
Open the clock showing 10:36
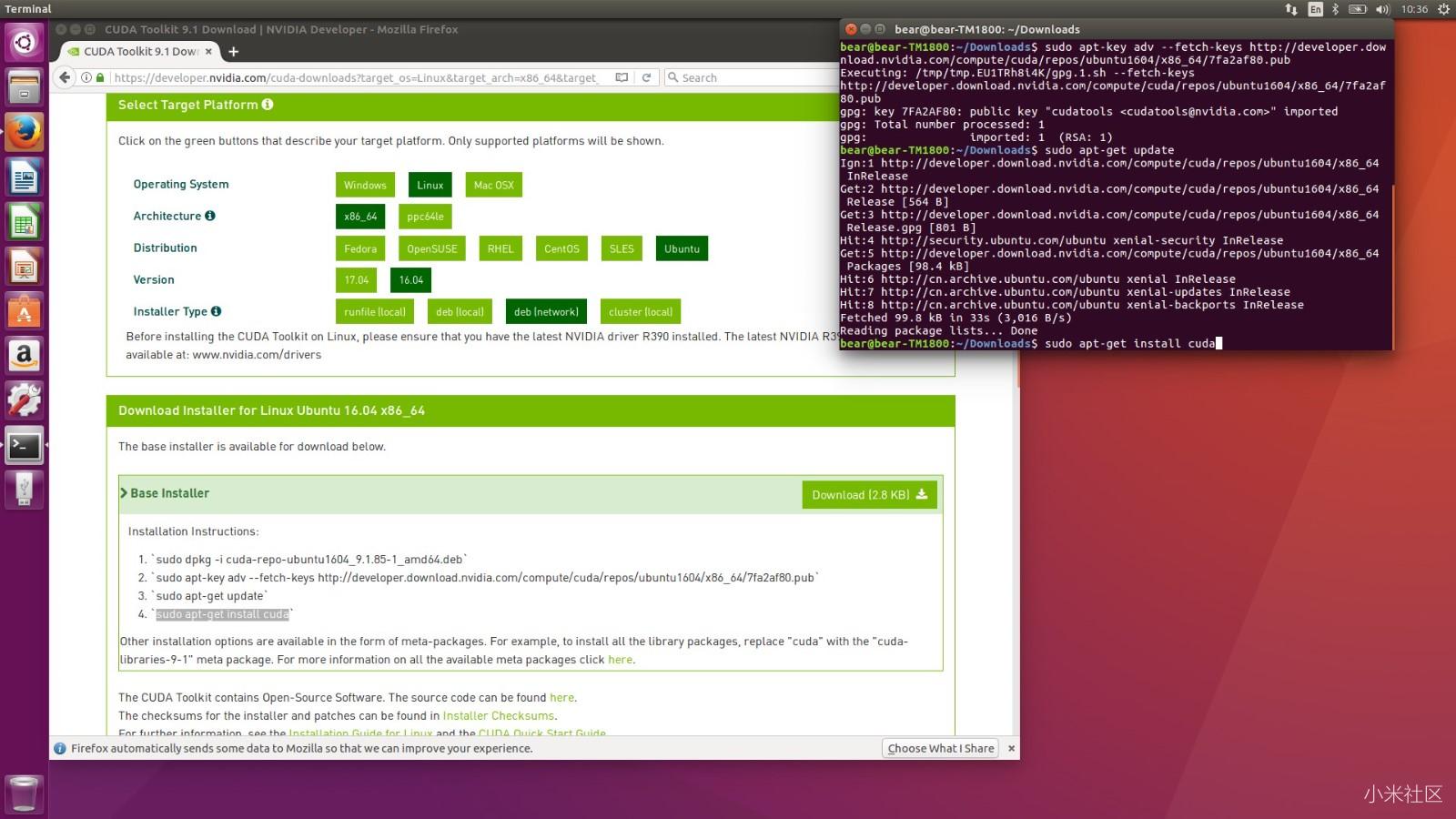point(1414,9)
